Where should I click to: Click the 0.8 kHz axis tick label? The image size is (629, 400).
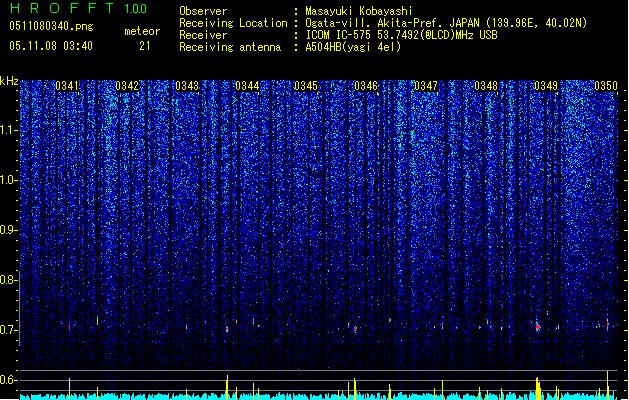point(8,280)
